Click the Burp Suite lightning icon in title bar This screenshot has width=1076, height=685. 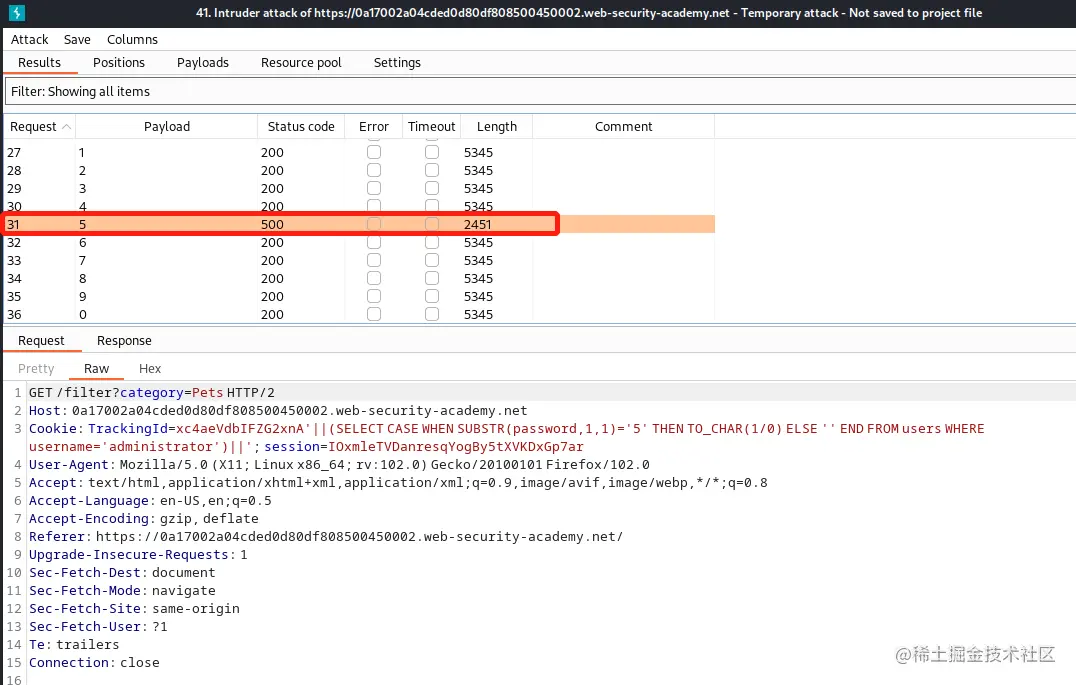click(16, 12)
